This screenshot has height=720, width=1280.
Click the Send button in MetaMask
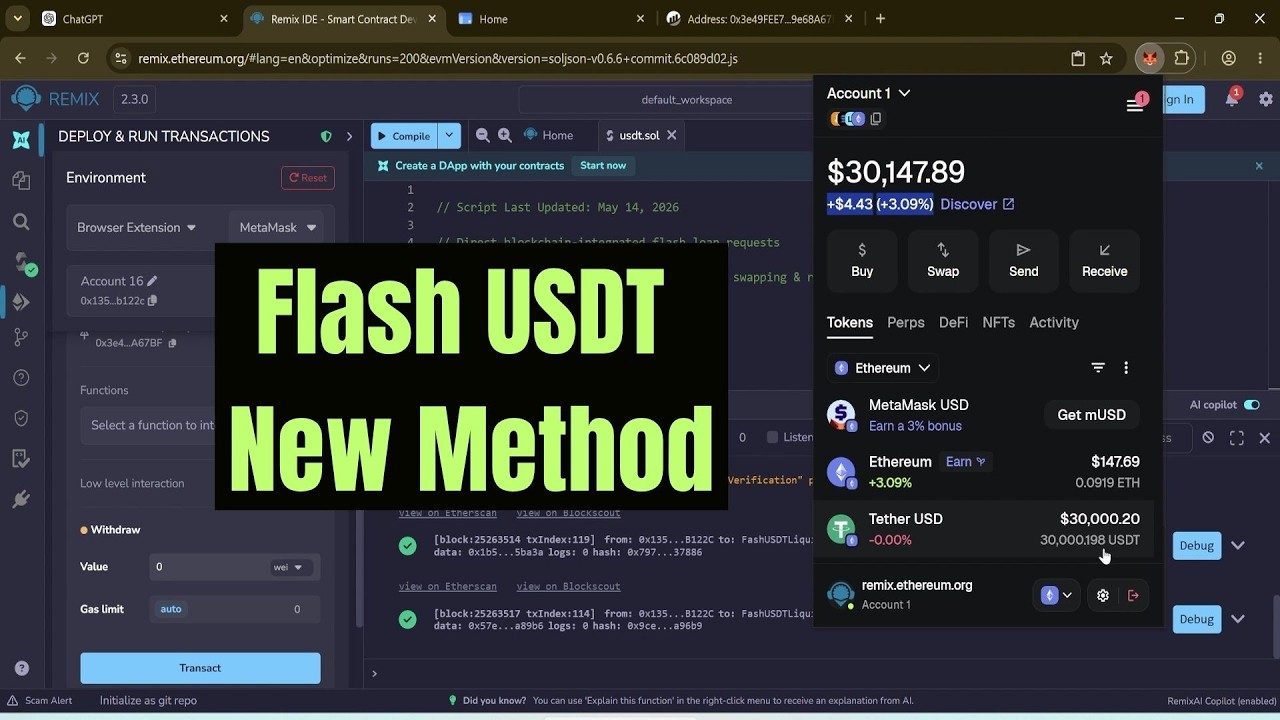(1023, 260)
